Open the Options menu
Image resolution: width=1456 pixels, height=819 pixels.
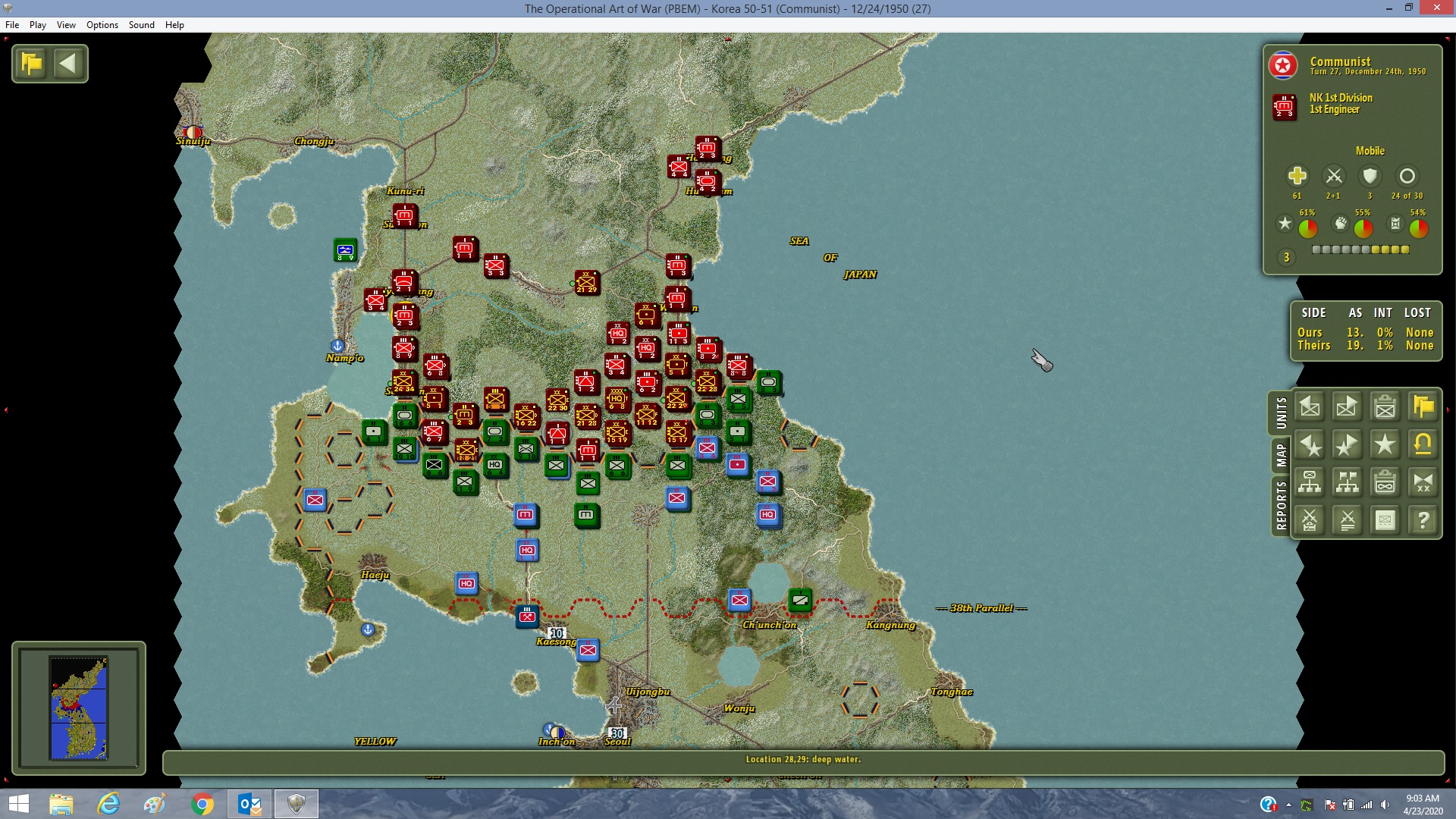point(102,25)
